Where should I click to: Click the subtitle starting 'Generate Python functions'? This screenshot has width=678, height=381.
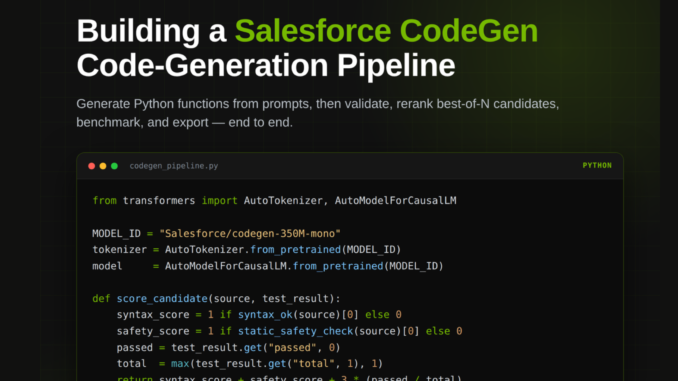[317, 104]
